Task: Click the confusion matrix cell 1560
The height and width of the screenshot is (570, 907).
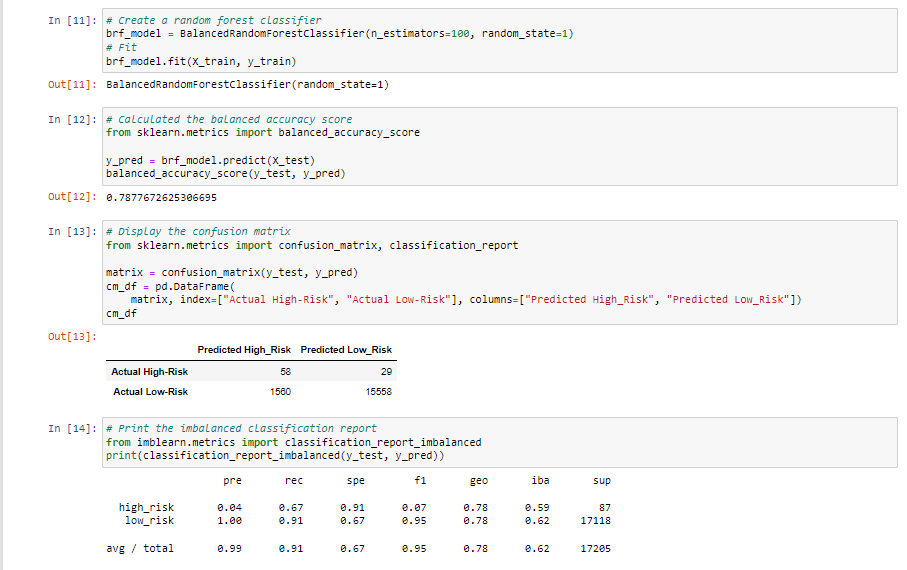Action: click(281, 392)
